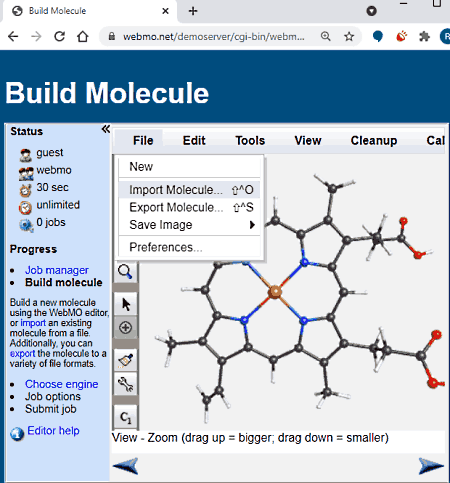Click the browser forward arrow
This screenshot has width=450, height=483.
coord(36,36)
